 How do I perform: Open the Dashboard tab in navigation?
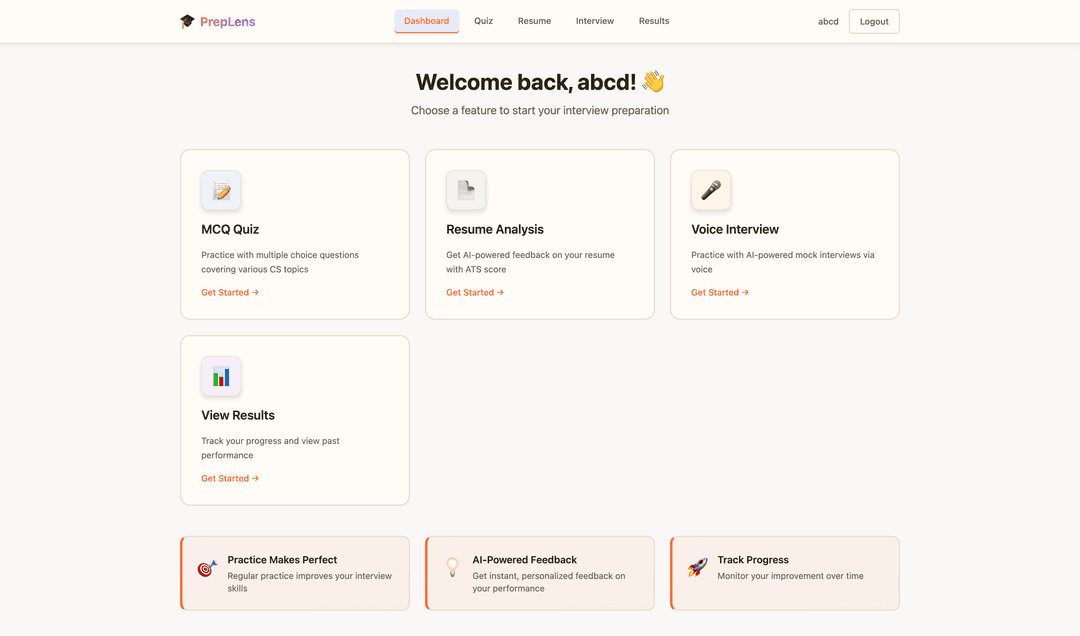pyautogui.click(x=427, y=21)
